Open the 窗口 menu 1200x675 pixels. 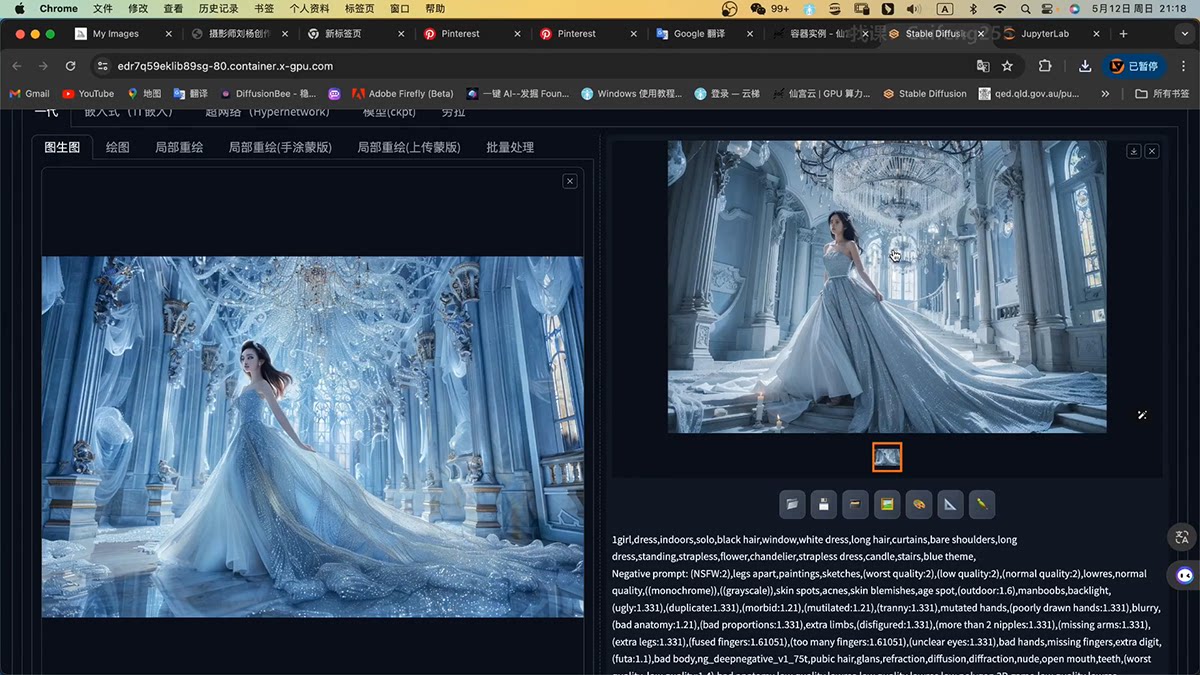(400, 8)
